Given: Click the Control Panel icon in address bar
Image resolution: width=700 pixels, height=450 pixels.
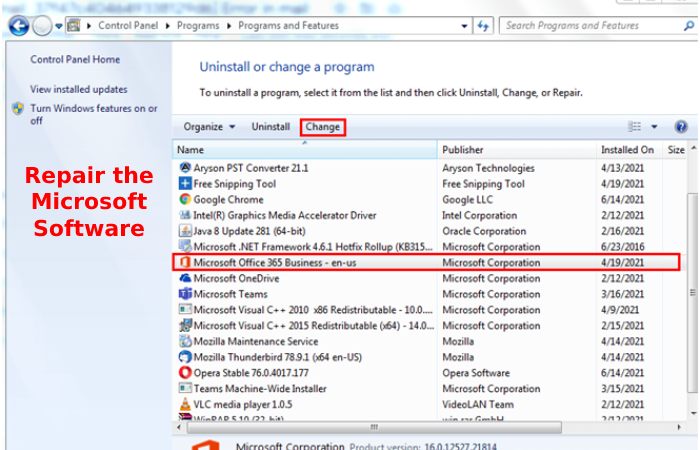Looking at the screenshot, I should (x=74, y=25).
